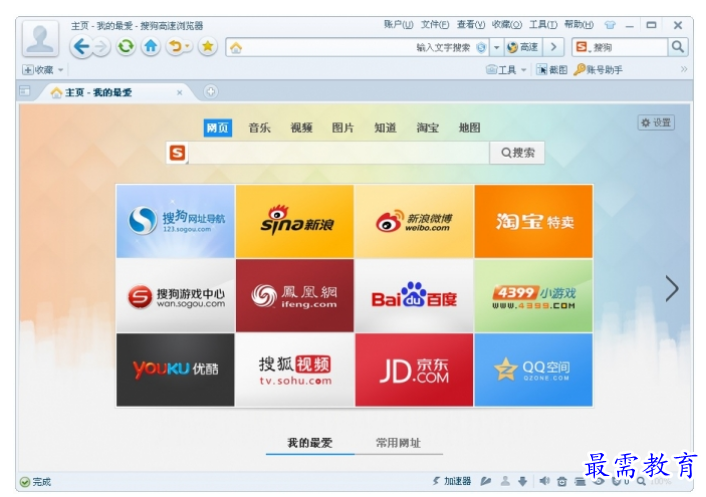706x497 pixels.
Task: Open the 淘宝特卖 tile
Action: click(x=534, y=221)
